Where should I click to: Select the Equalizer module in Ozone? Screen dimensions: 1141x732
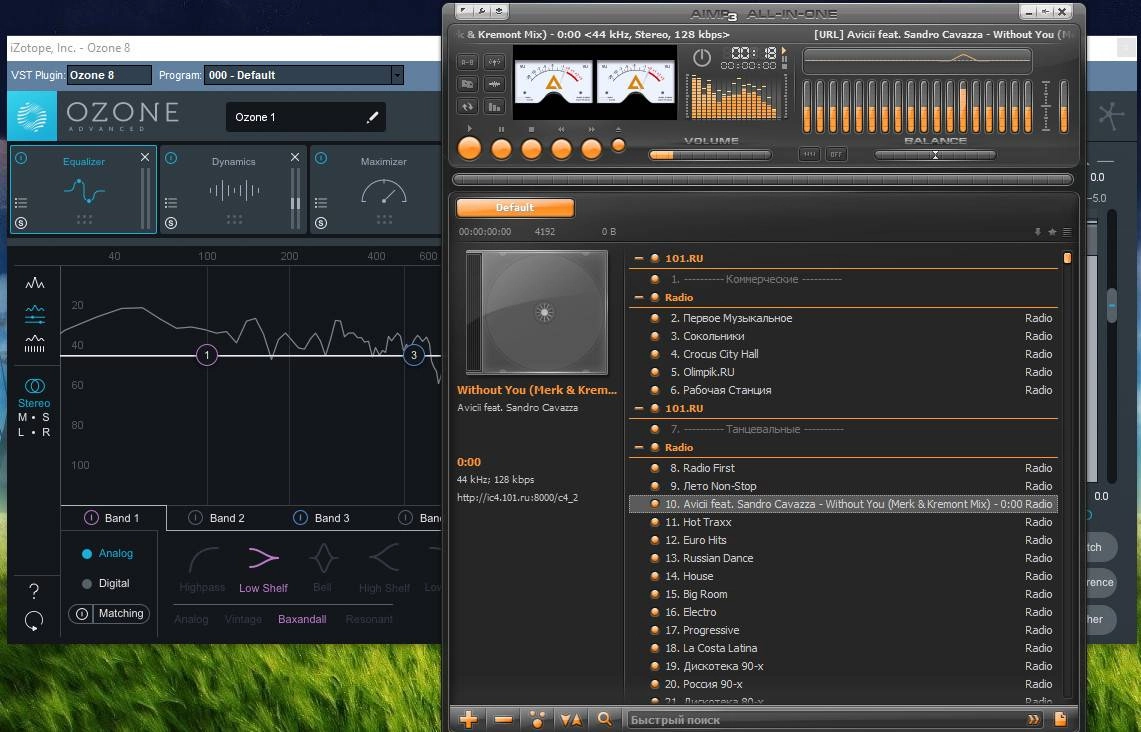[x=83, y=190]
